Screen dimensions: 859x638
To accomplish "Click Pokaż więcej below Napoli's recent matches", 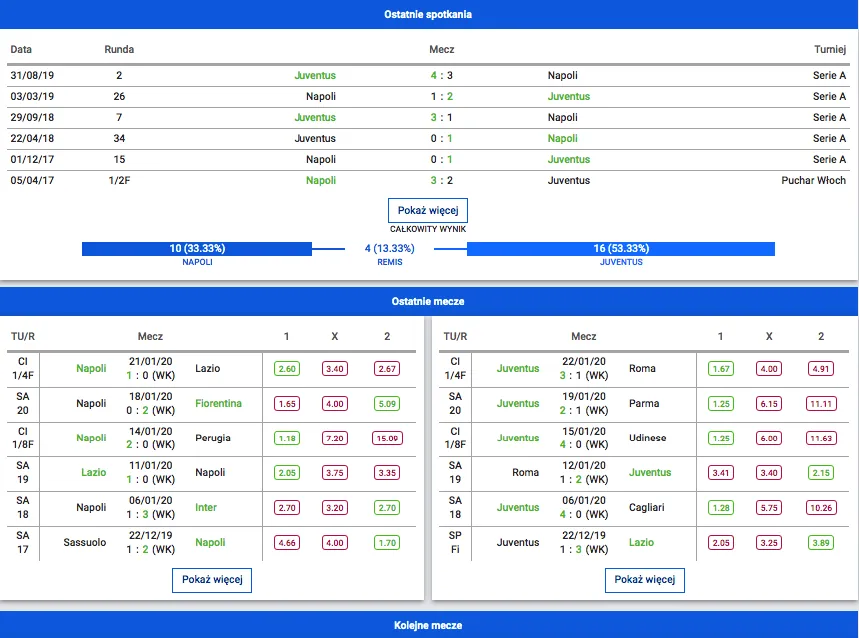I will tap(211, 580).
